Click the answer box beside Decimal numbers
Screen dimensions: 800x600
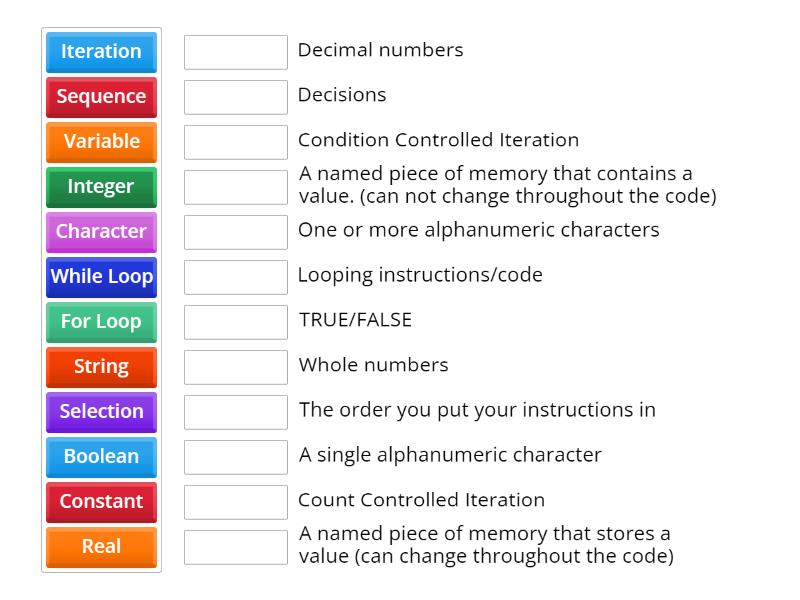tap(236, 52)
